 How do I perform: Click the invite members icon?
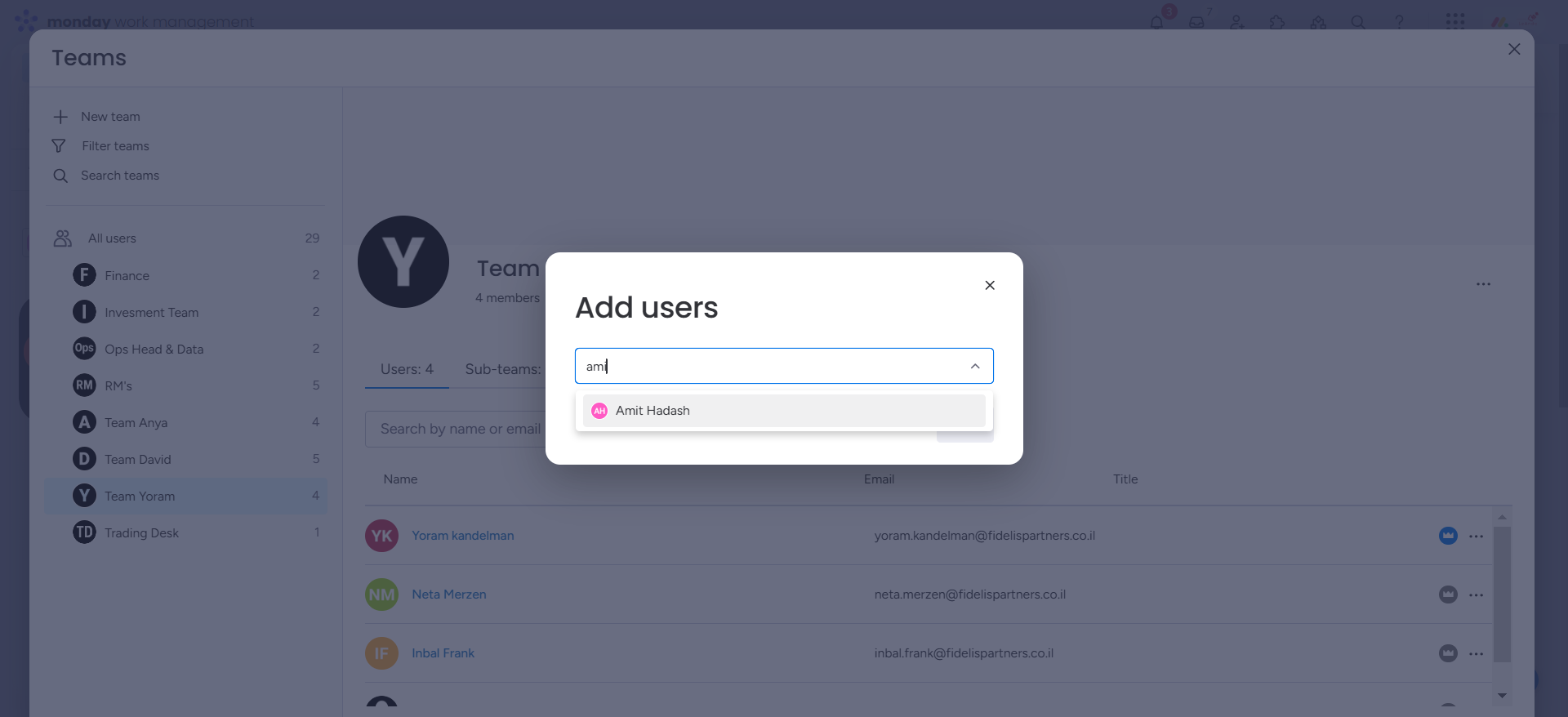[x=1237, y=22]
